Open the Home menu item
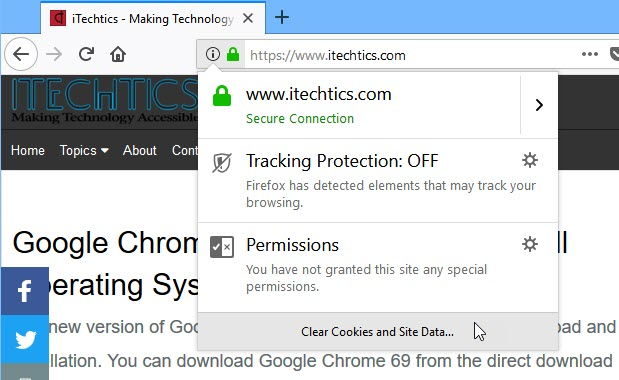Viewport: 619px width, 380px height. (28, 150)
